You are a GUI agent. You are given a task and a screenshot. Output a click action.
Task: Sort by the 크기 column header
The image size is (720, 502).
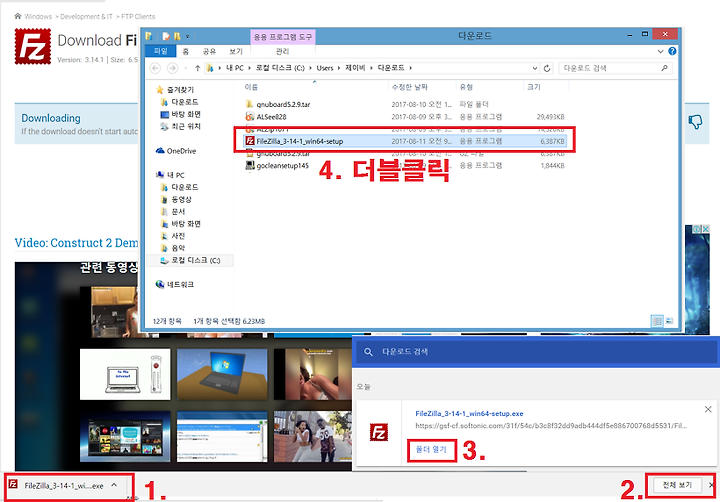534,87
